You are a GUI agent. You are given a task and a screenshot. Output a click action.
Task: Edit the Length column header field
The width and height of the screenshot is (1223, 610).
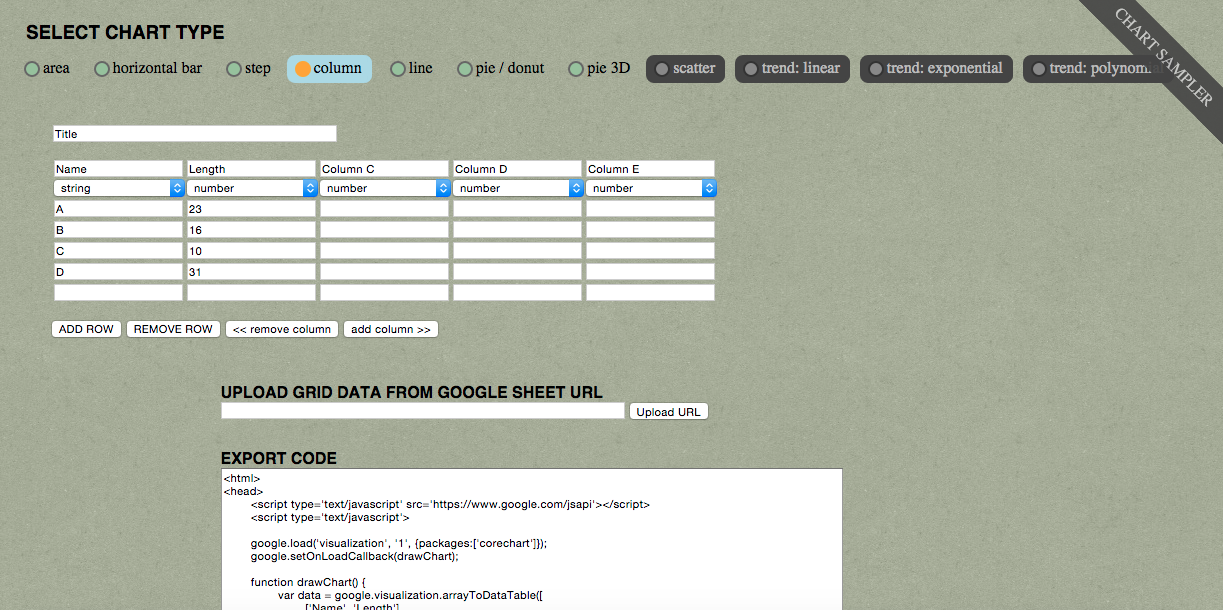pos(252,169)
